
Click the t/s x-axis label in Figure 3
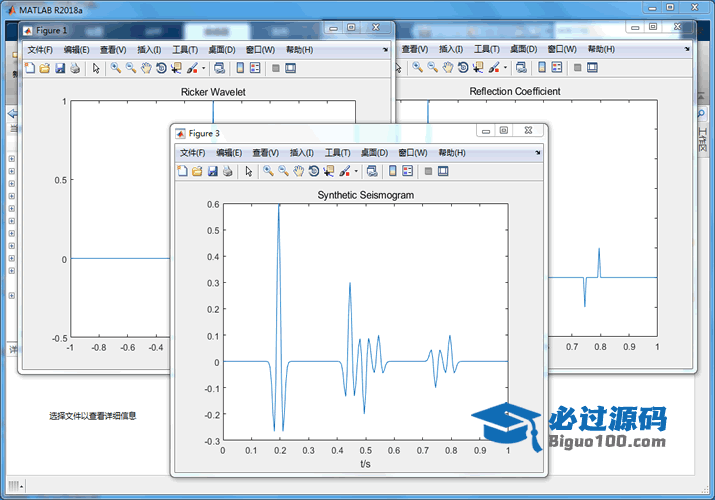pos(365,464)
